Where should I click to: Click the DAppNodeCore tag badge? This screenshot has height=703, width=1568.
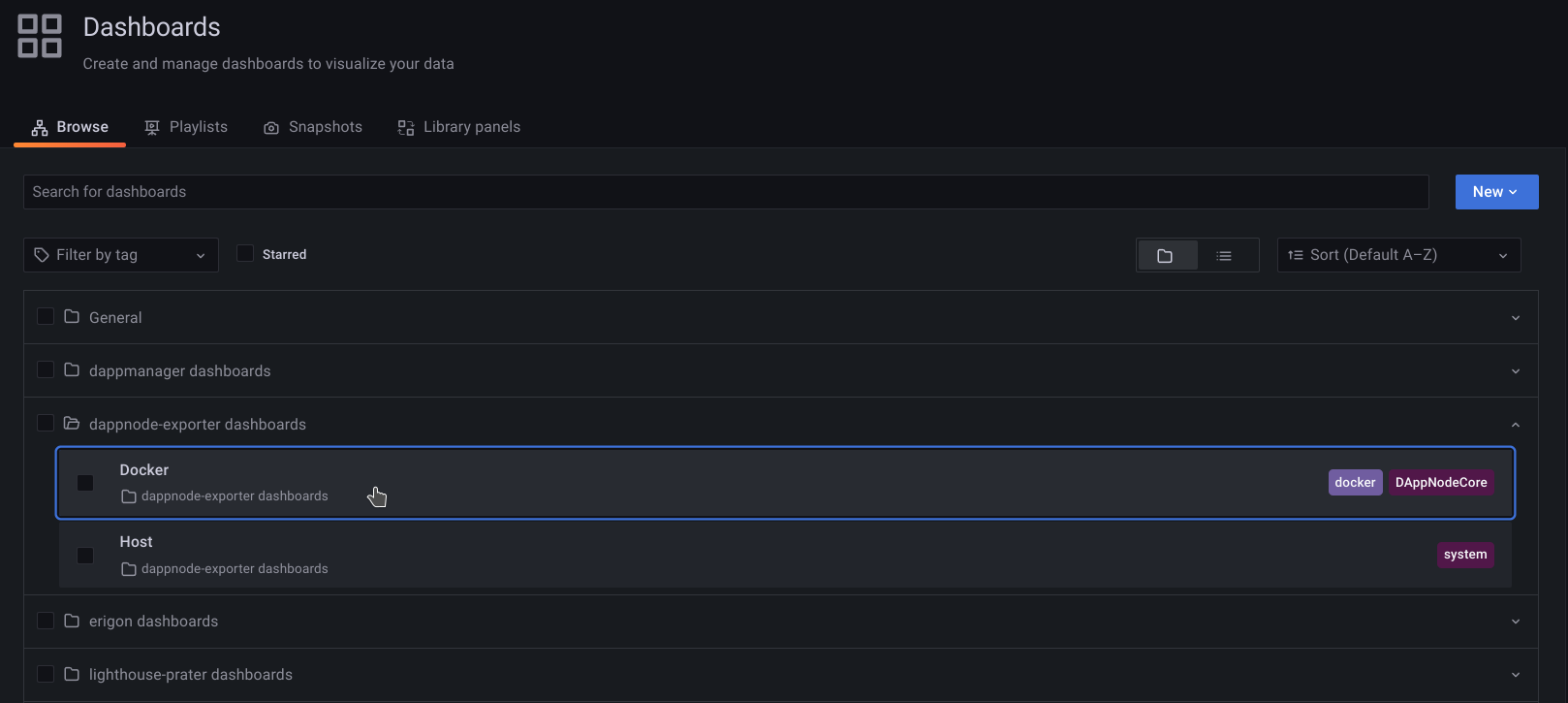(1441, 483)
